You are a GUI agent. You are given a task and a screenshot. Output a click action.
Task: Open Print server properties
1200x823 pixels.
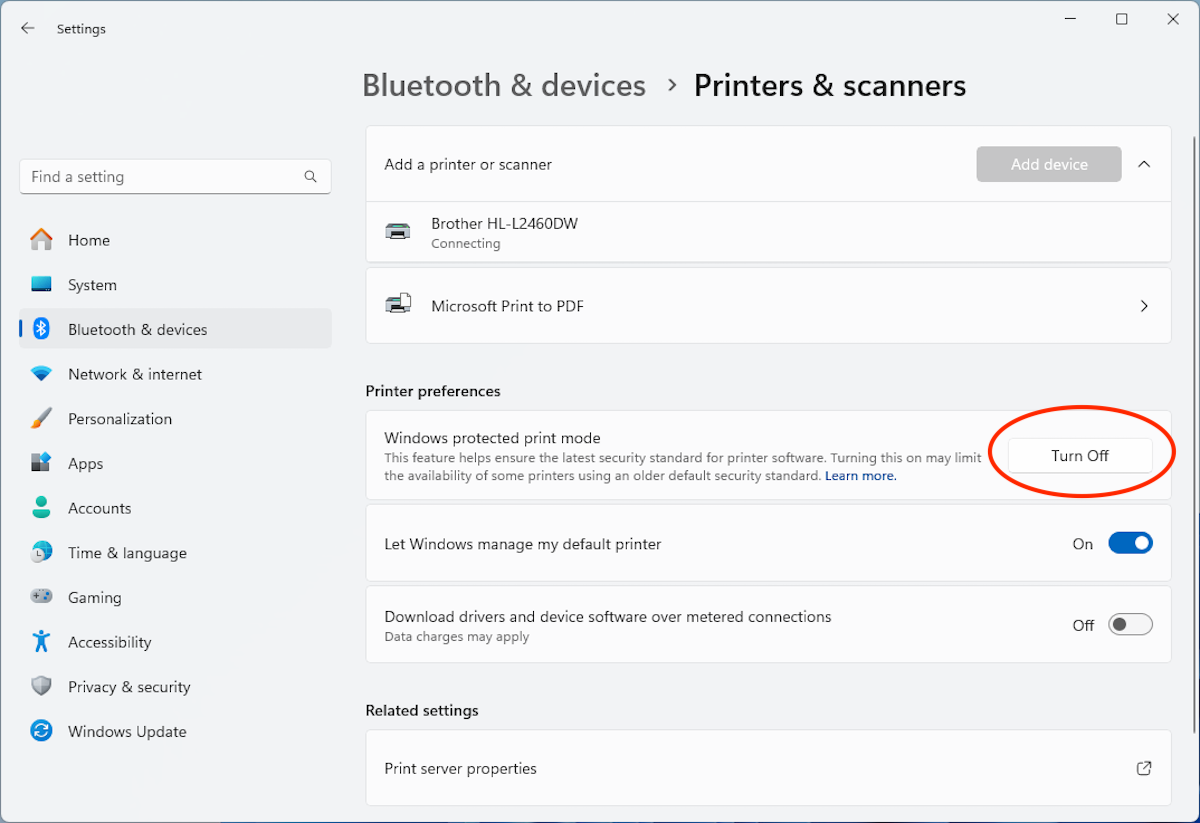[768, 768]
